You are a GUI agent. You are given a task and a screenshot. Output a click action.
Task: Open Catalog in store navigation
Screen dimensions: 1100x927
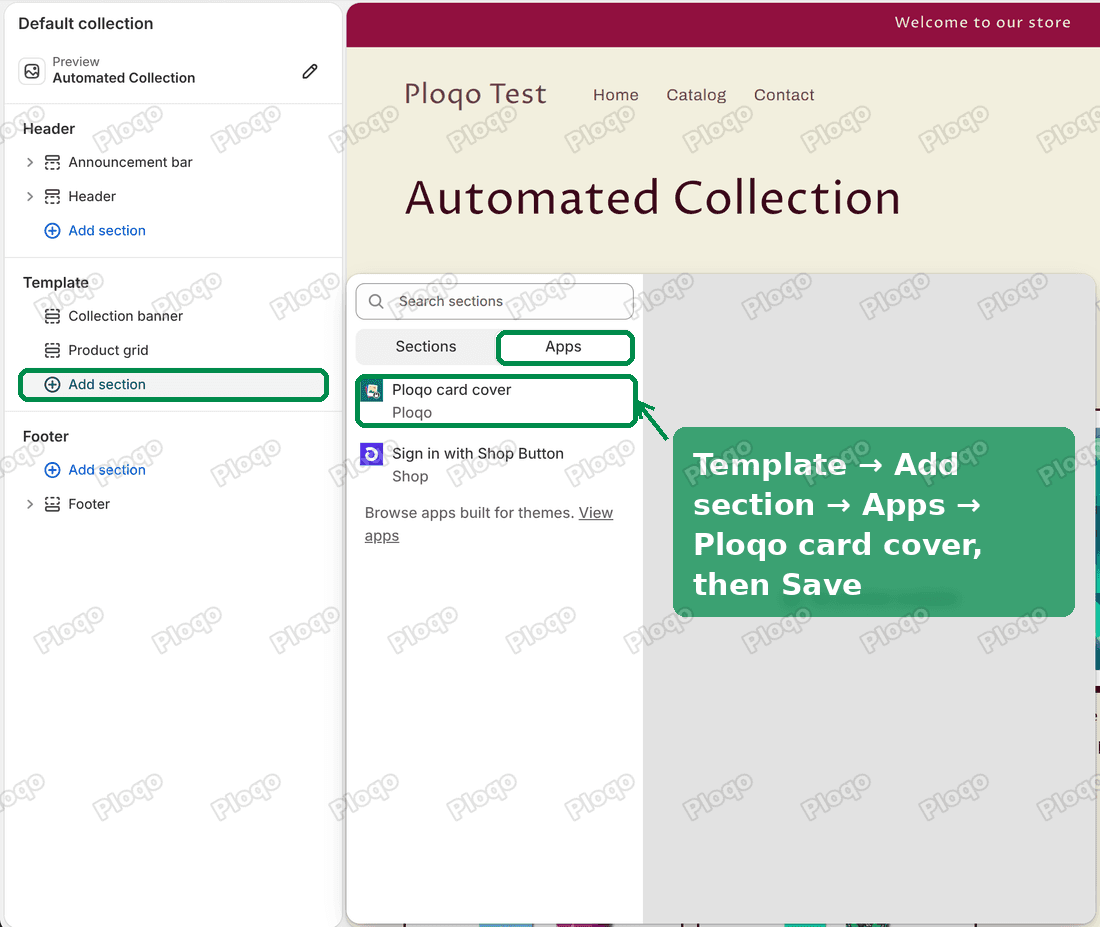[x=696, y=95]
